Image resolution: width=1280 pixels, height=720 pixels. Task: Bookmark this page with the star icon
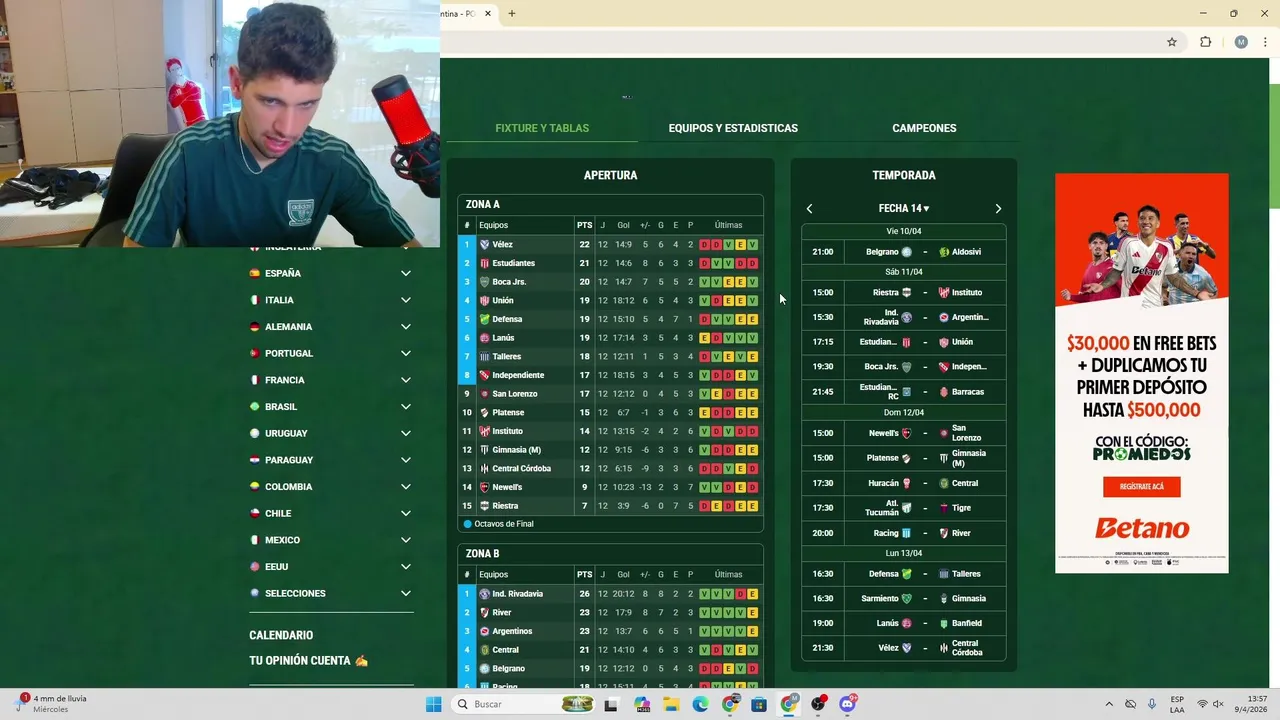[x=1172, y=42]
